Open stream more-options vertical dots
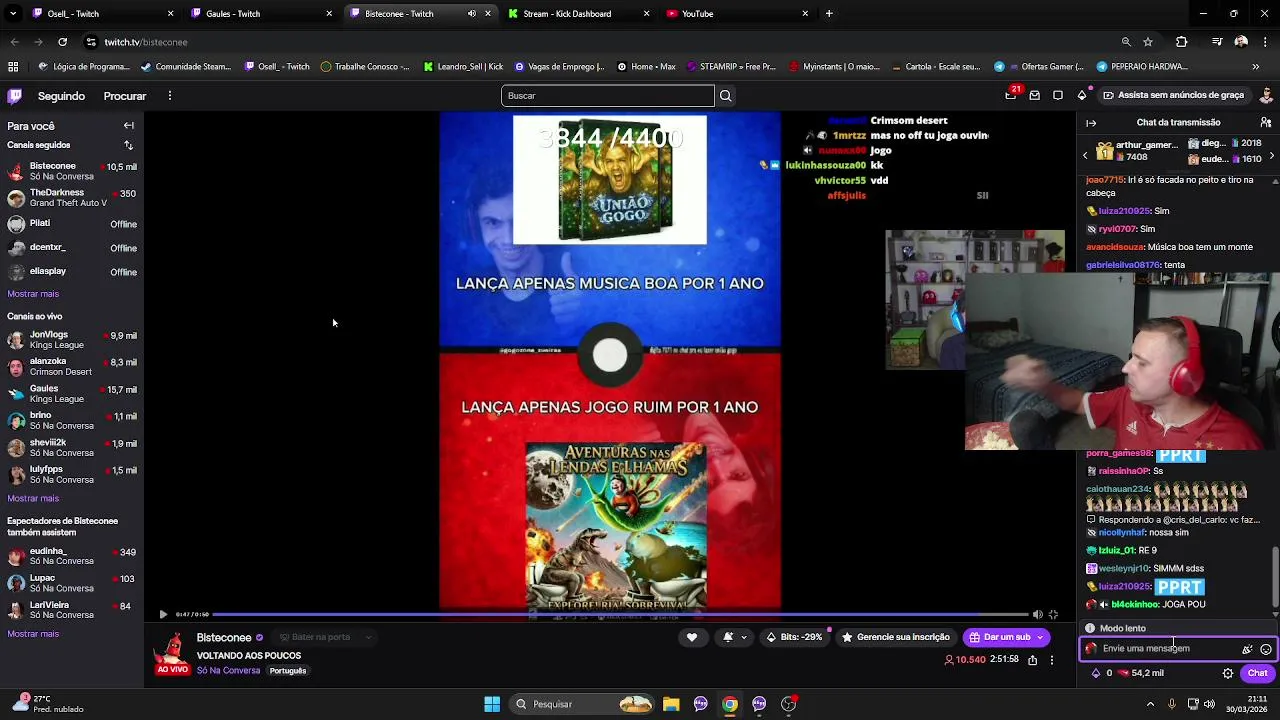 click(1051, 660)
